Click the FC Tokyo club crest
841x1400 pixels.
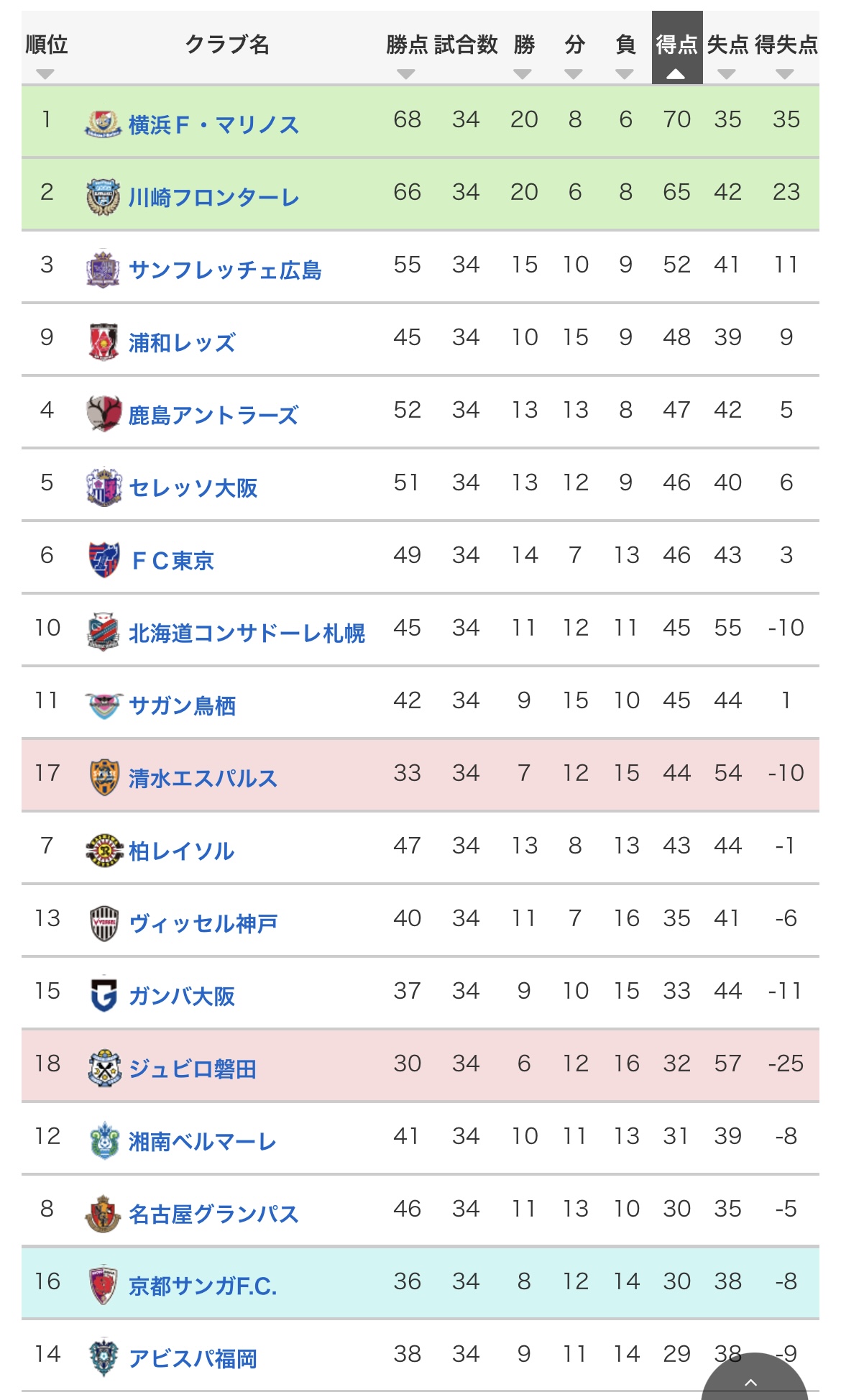103,559
